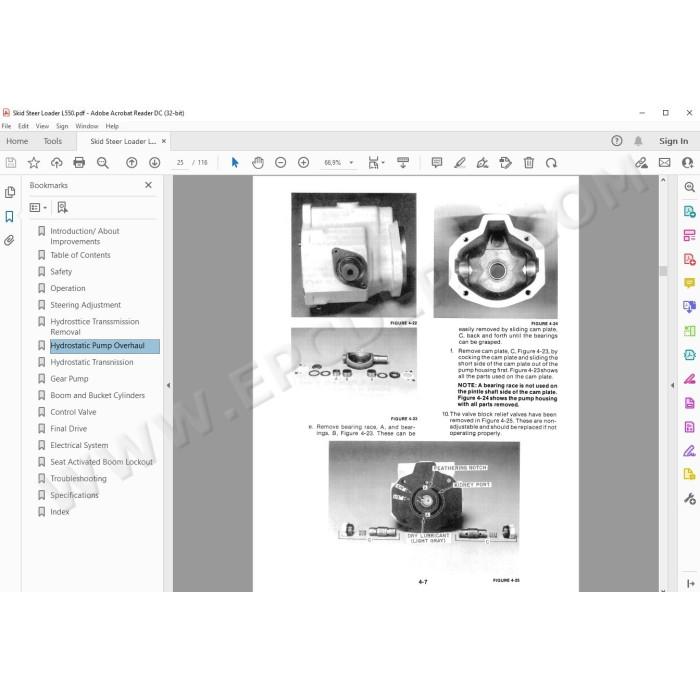Click the Fill & Sign pen tool
This screenshot has height=700, width=700.
click(x=689, y=451)
